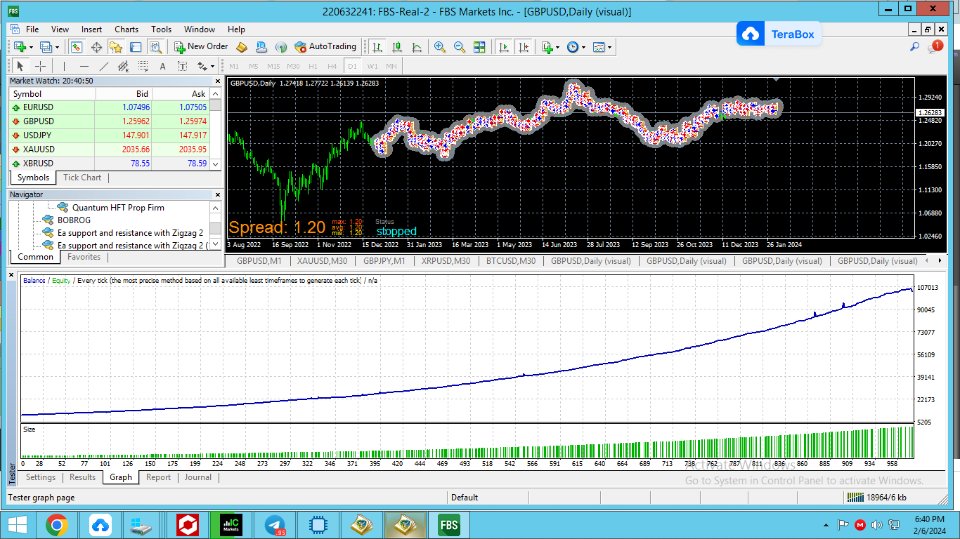Open the tester Report tab
This screenshot has height=539, width=960.
click(159, 477)
